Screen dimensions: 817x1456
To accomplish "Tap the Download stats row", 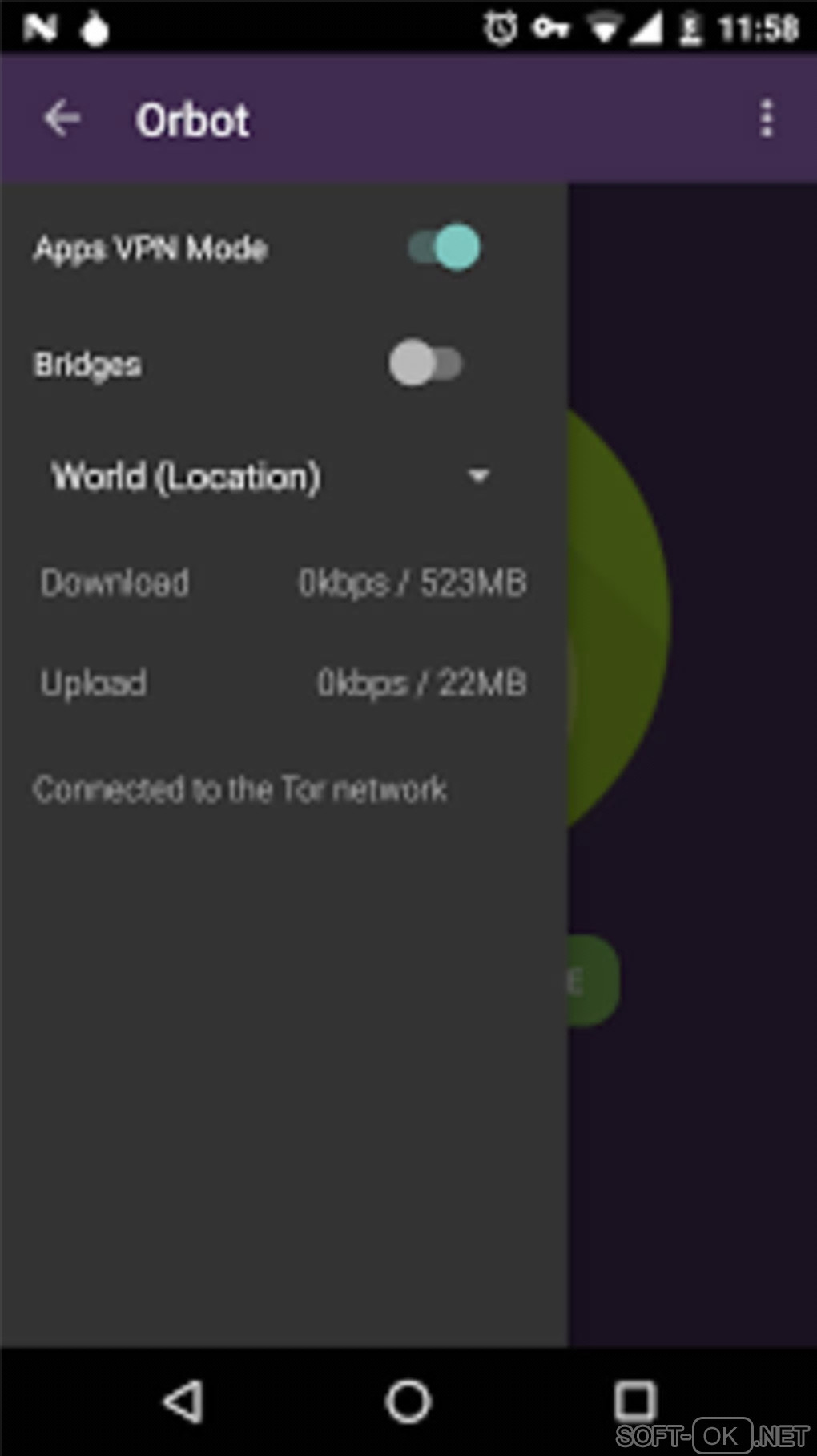I will coord(284,583).
